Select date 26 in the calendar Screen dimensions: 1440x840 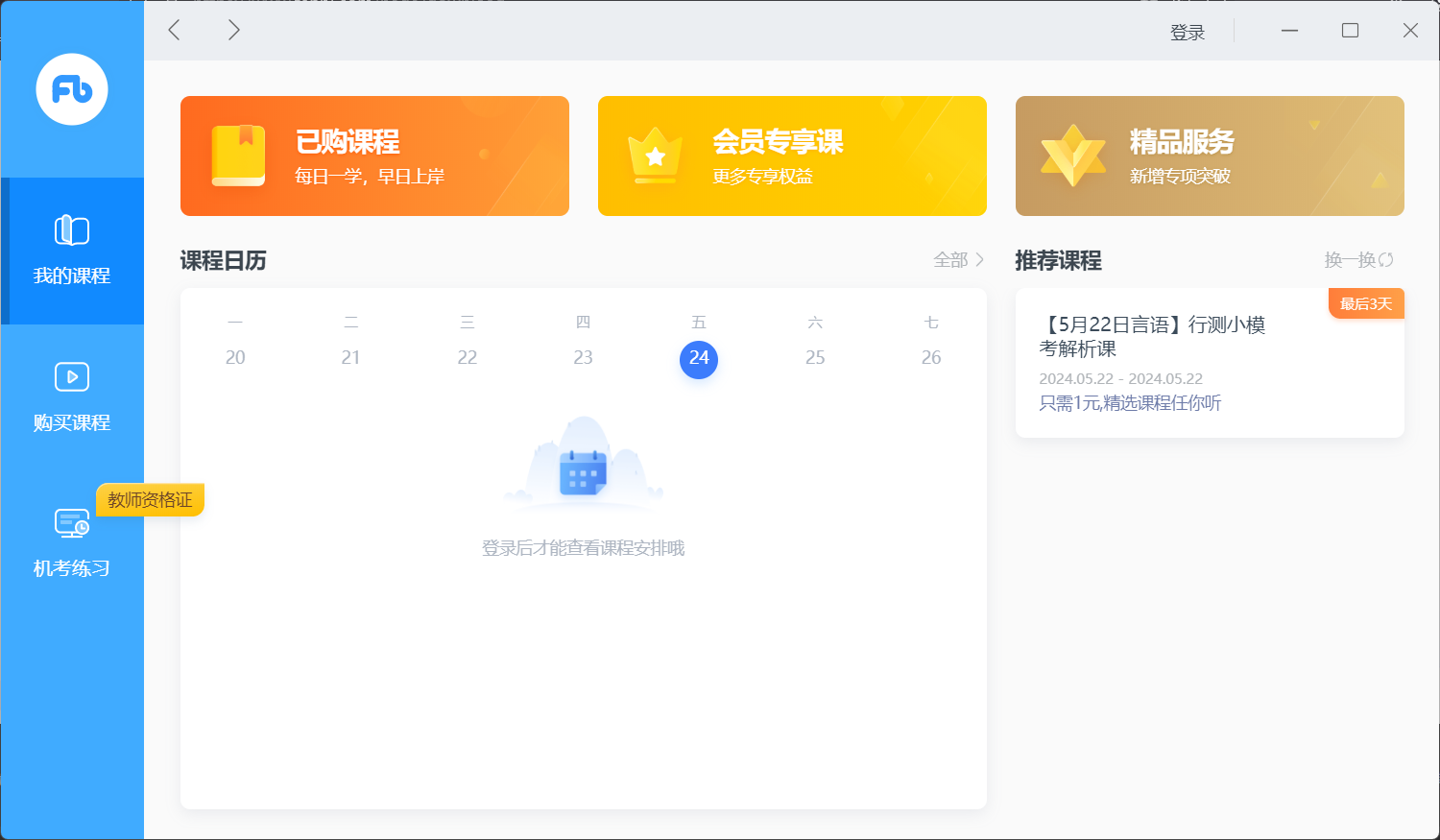(x=931, y=357)
